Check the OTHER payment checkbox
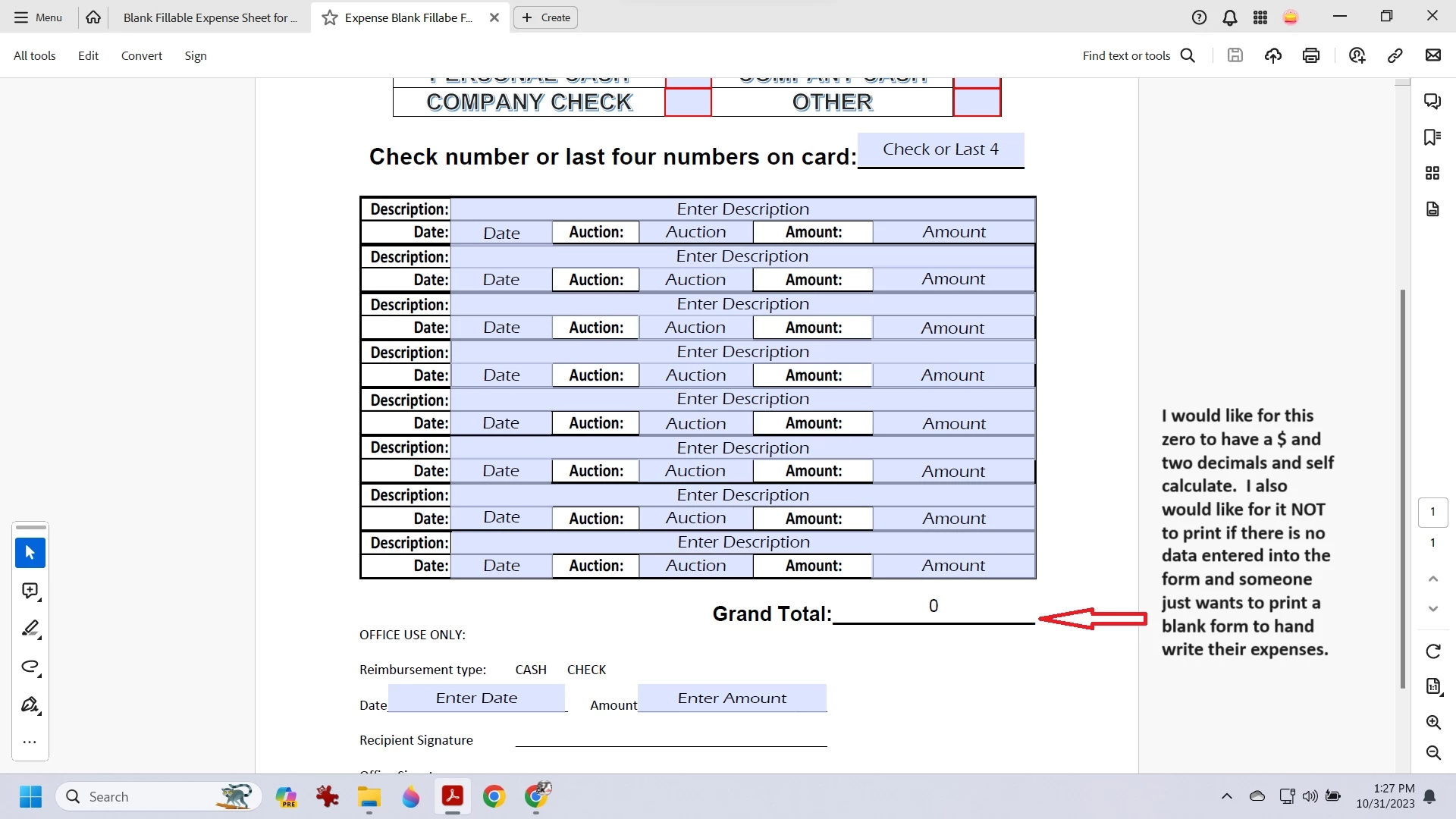Image resolution: width=1456 pixels, height=819 pixels. (x=977, y=102)
